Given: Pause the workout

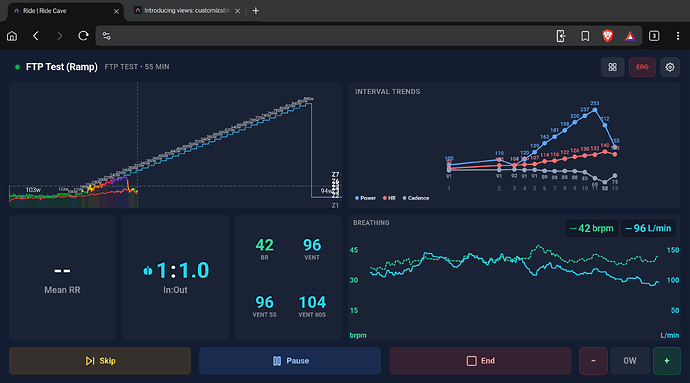Looking at the screenshot, I should click(x=290, y=361).
